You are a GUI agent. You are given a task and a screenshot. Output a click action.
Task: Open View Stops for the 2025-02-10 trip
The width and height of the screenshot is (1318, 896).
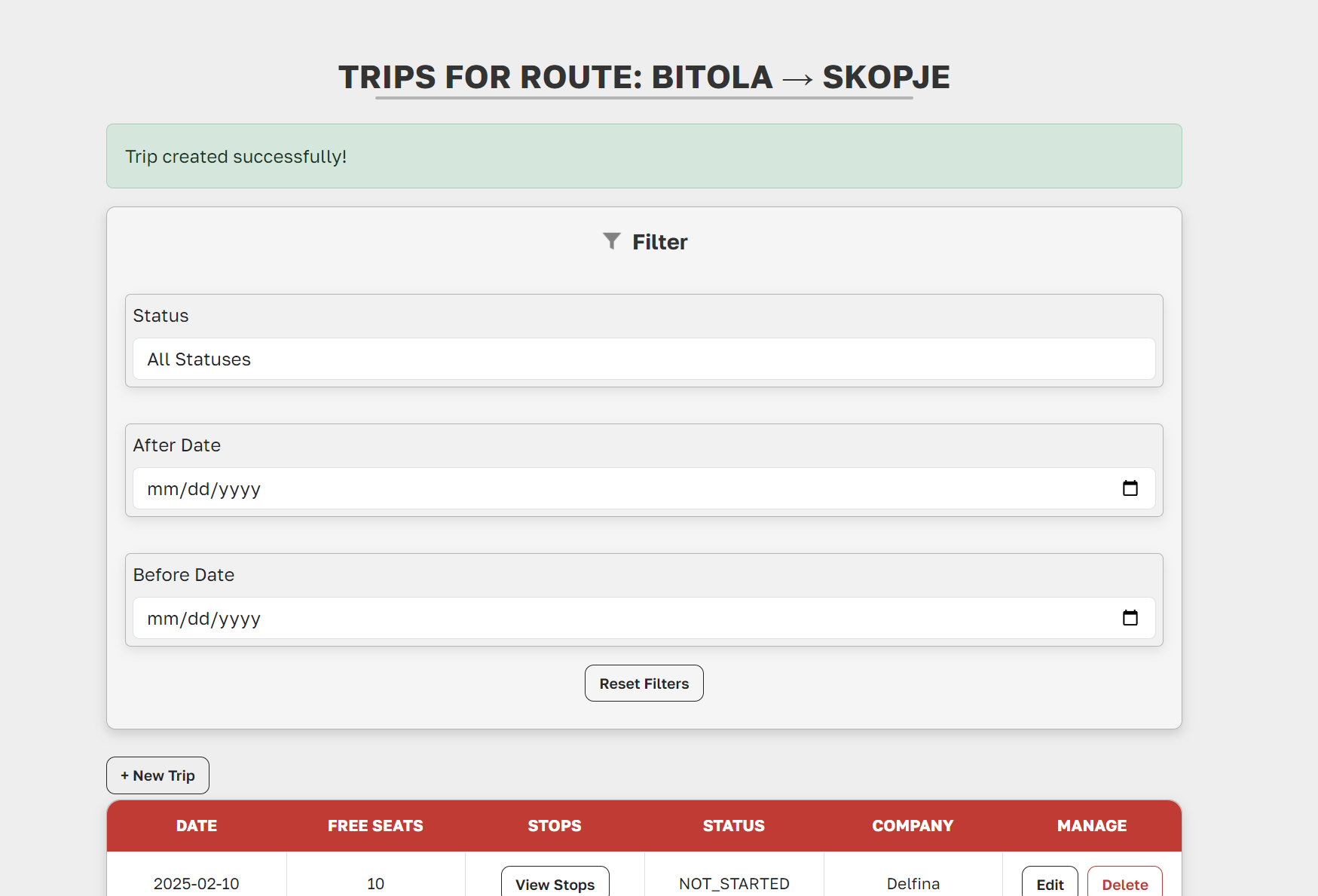pyautogui.click(x=555, y=884)
